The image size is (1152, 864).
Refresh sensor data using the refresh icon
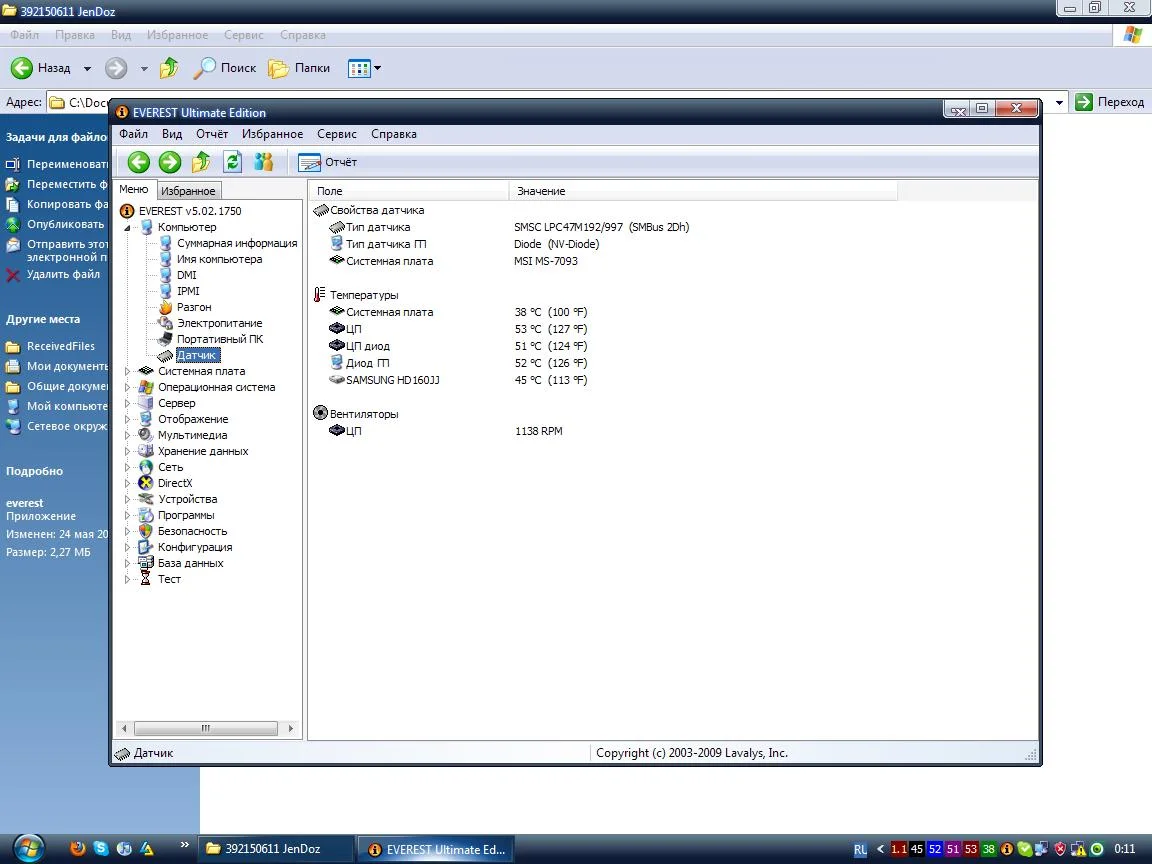pos(233,162)
